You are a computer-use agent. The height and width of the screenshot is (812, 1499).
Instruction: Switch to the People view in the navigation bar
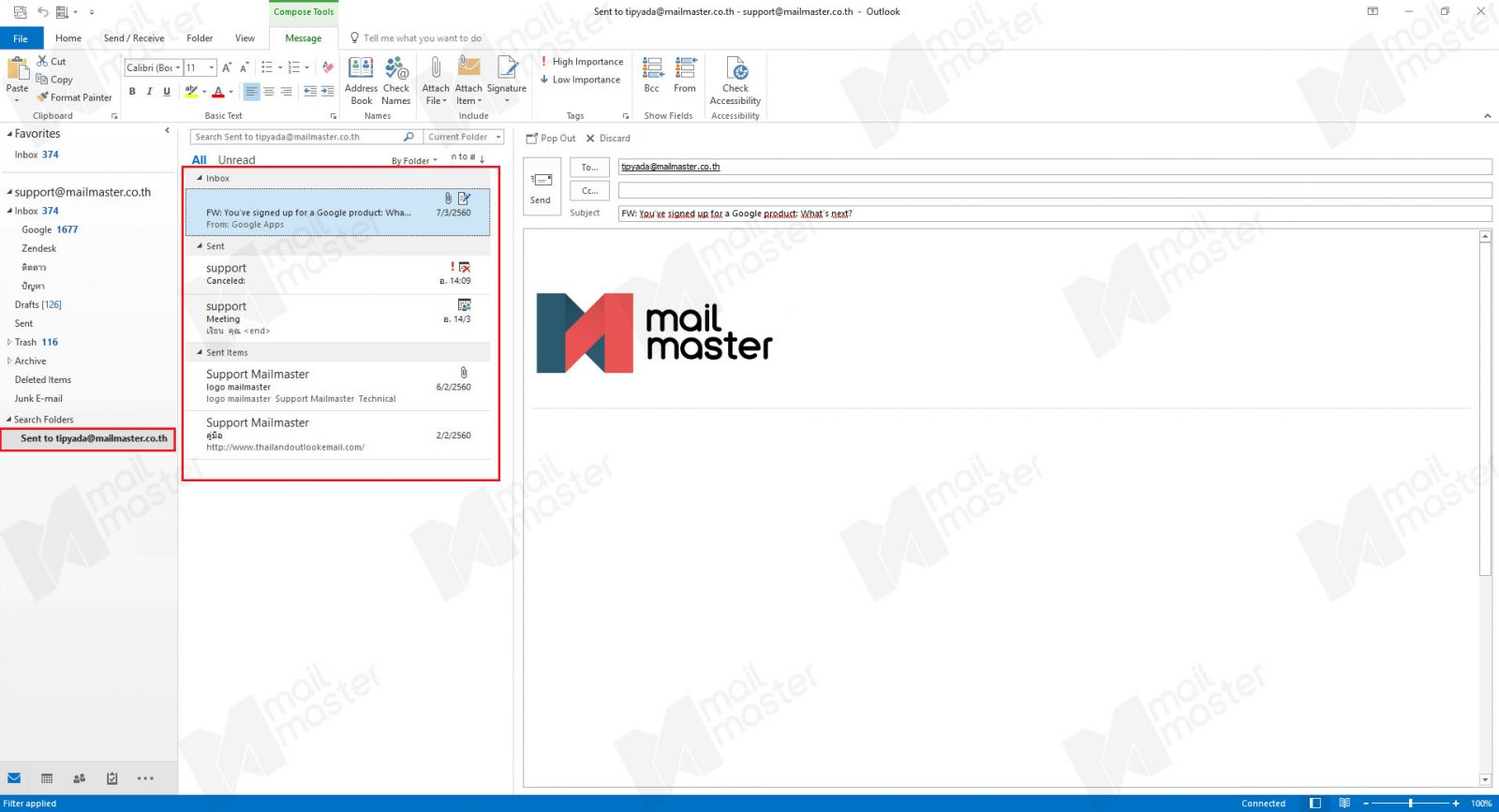[x=79, y=778]
